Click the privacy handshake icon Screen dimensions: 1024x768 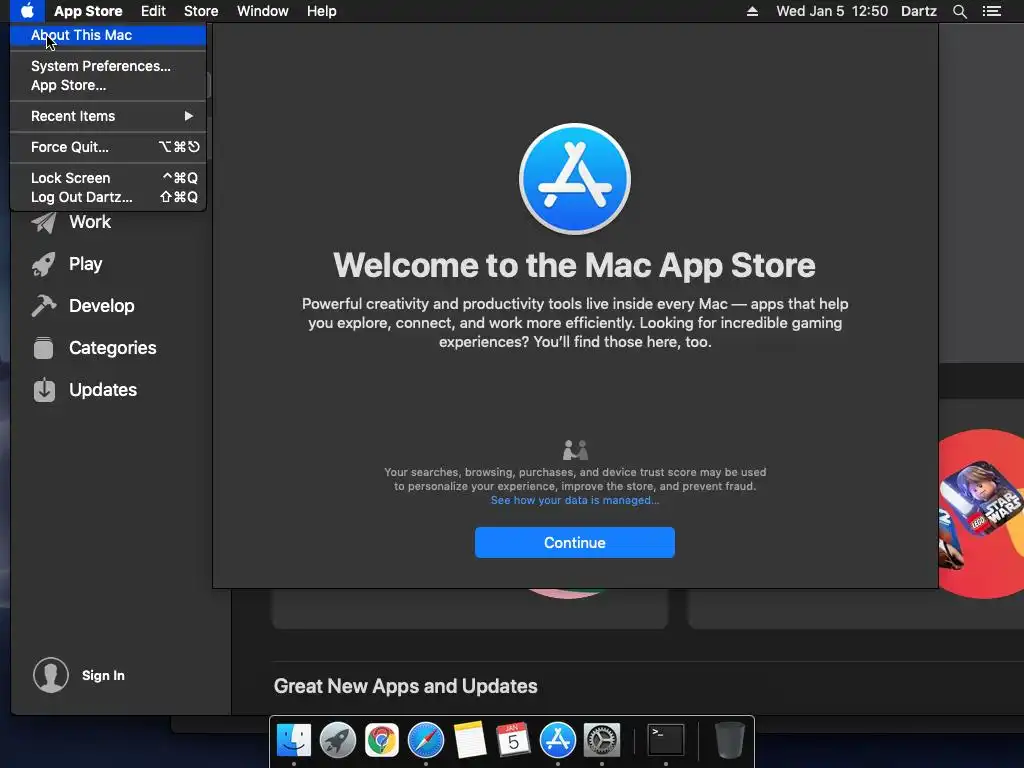click(575, 450)
